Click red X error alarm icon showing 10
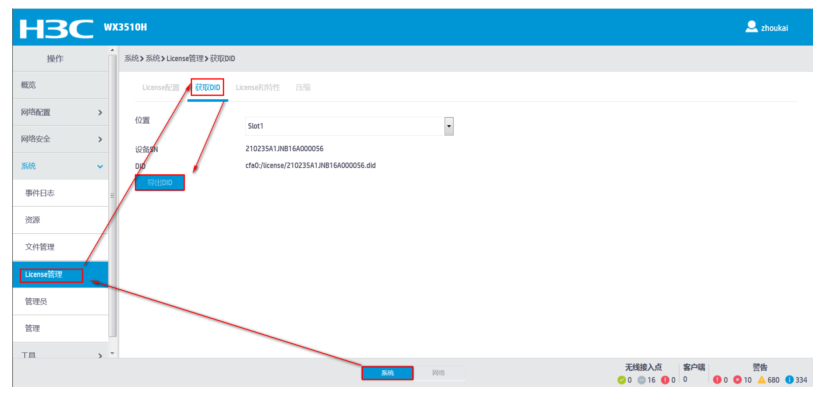This screenshot has height=395, width=820. [x=737, y=380]
